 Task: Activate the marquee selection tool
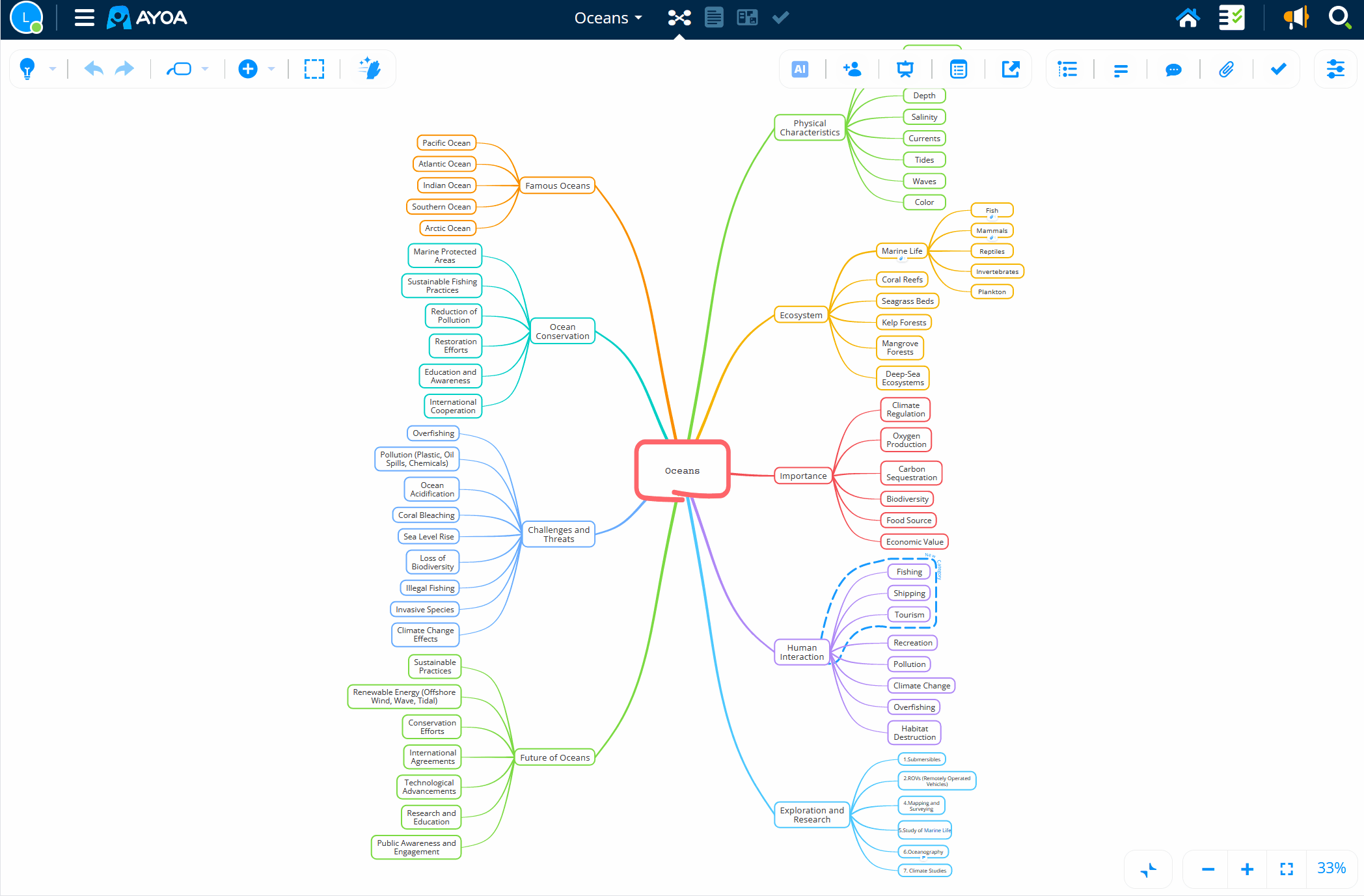coord(314,69)
